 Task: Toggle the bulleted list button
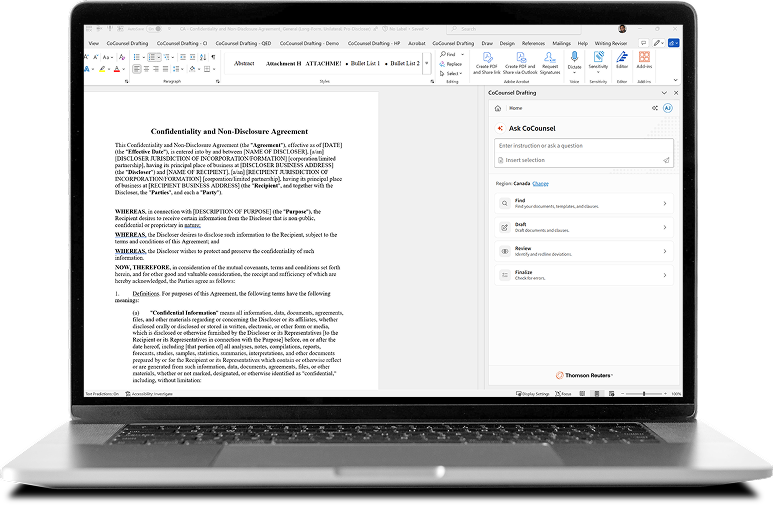(x=137, y=57)
